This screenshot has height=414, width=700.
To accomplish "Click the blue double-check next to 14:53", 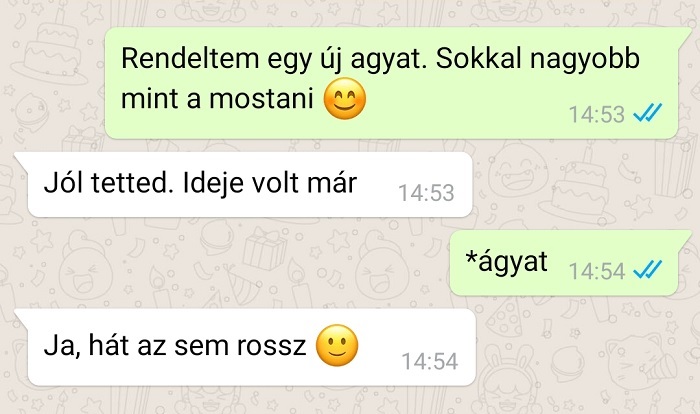I will tap(648, 113).
